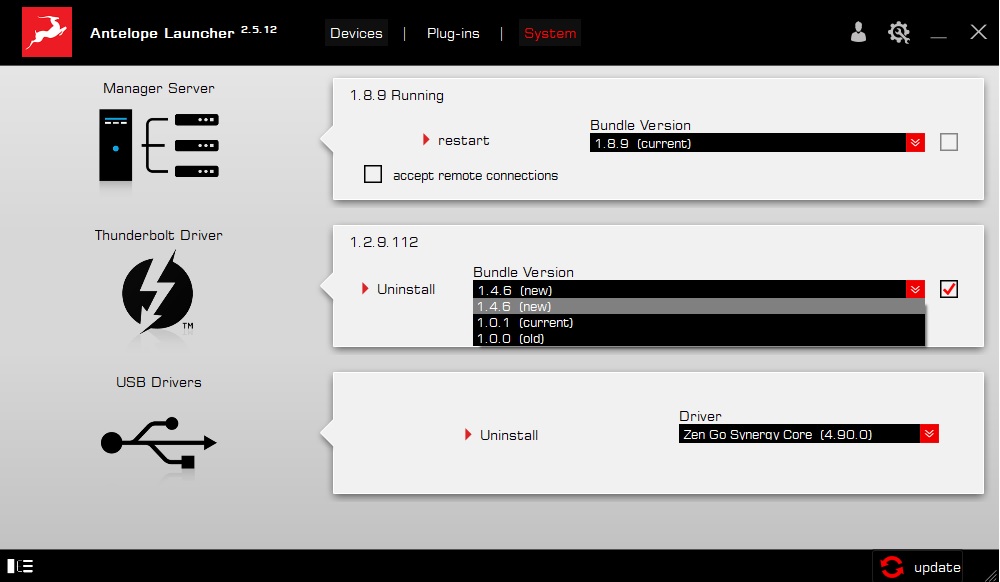Click the server list icon in bottom bar

20,566
